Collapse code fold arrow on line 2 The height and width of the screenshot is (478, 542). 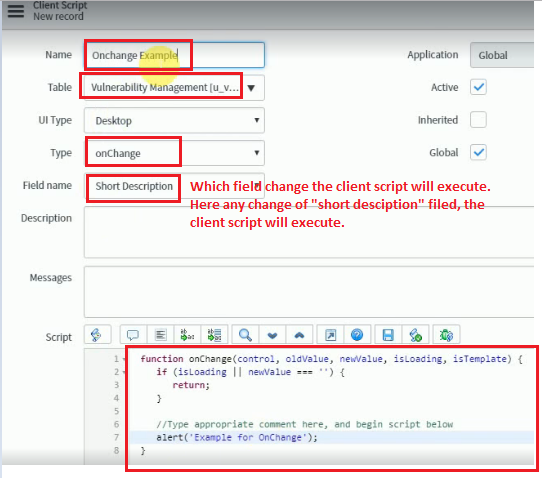[124, 372]
